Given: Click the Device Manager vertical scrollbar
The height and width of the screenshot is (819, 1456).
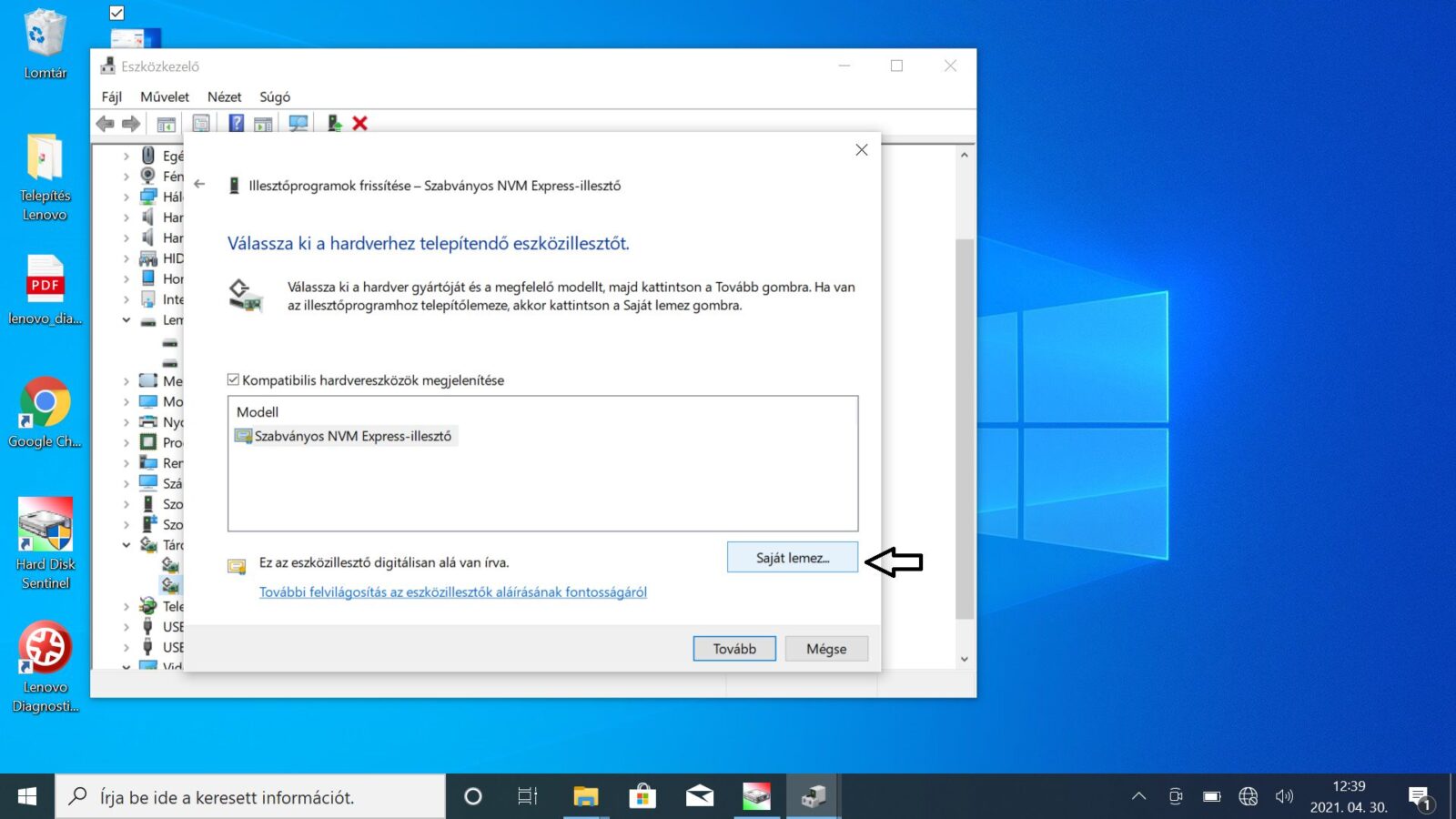Looking at the screenshot, I should point(965,428).
